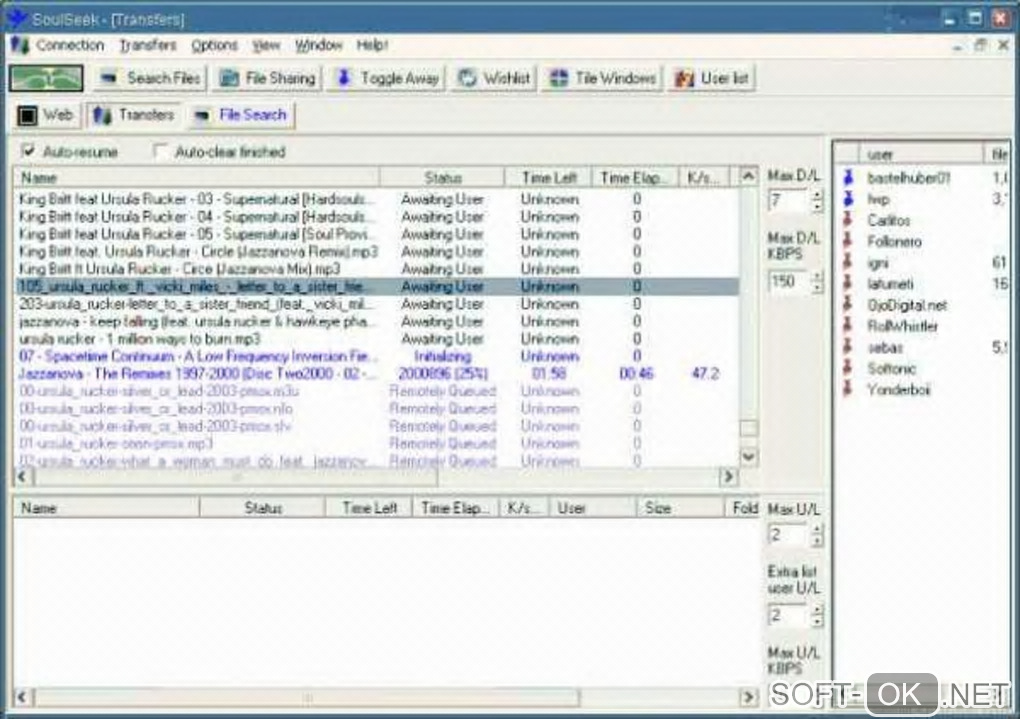Click the Extra list user U/L field
The height and width of the screenshot is (719, 1020).
pyautogui.click(x=787, y=615)
